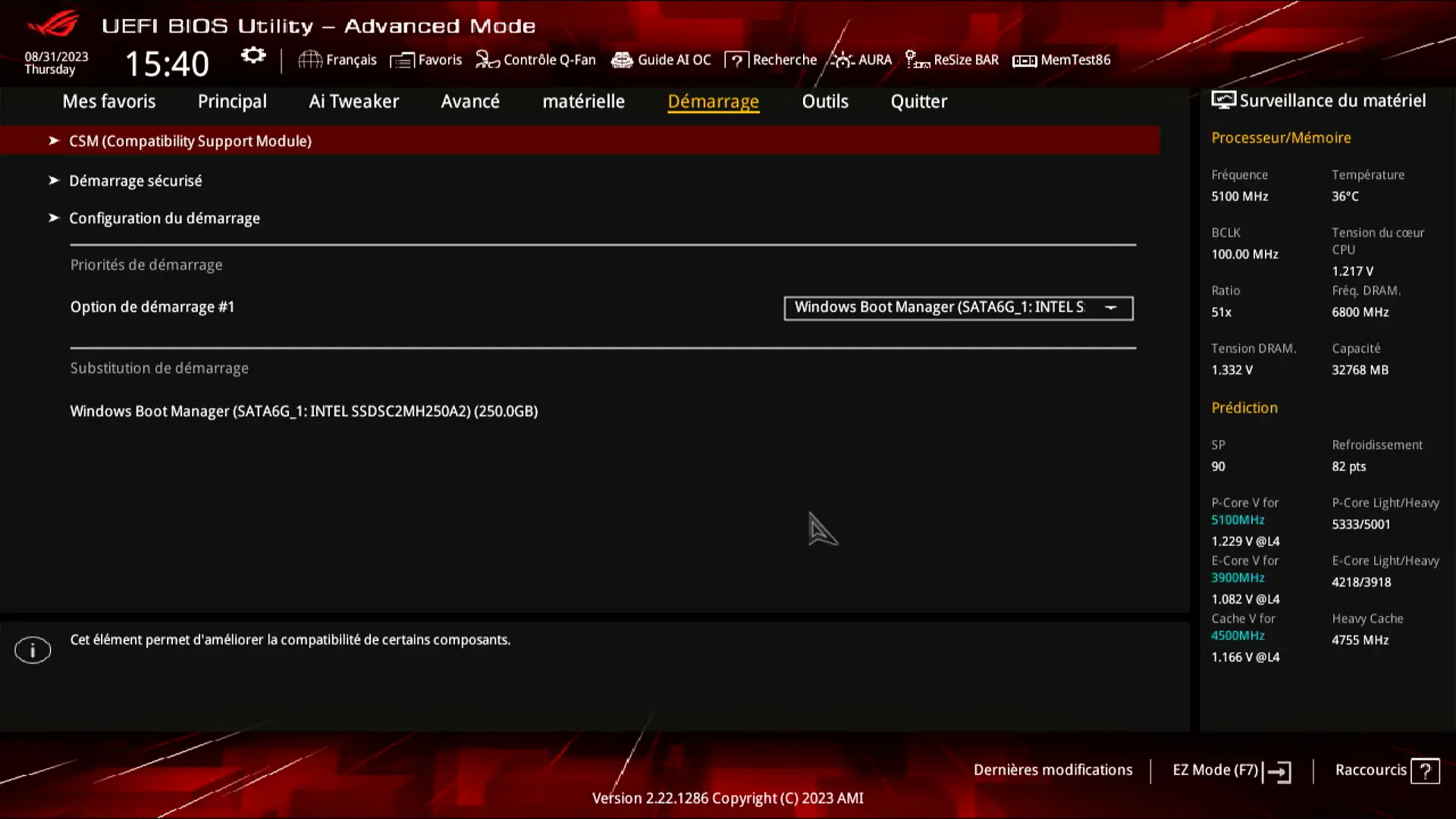Open the Avancé tab
Viewport: 1456px width, 819px height.
click(x=470, y=101)
